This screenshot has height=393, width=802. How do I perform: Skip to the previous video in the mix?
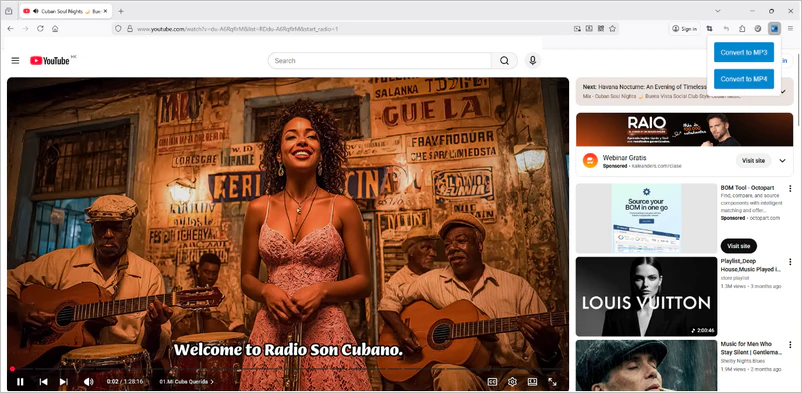pyautogui.click(x=43, y=381)
